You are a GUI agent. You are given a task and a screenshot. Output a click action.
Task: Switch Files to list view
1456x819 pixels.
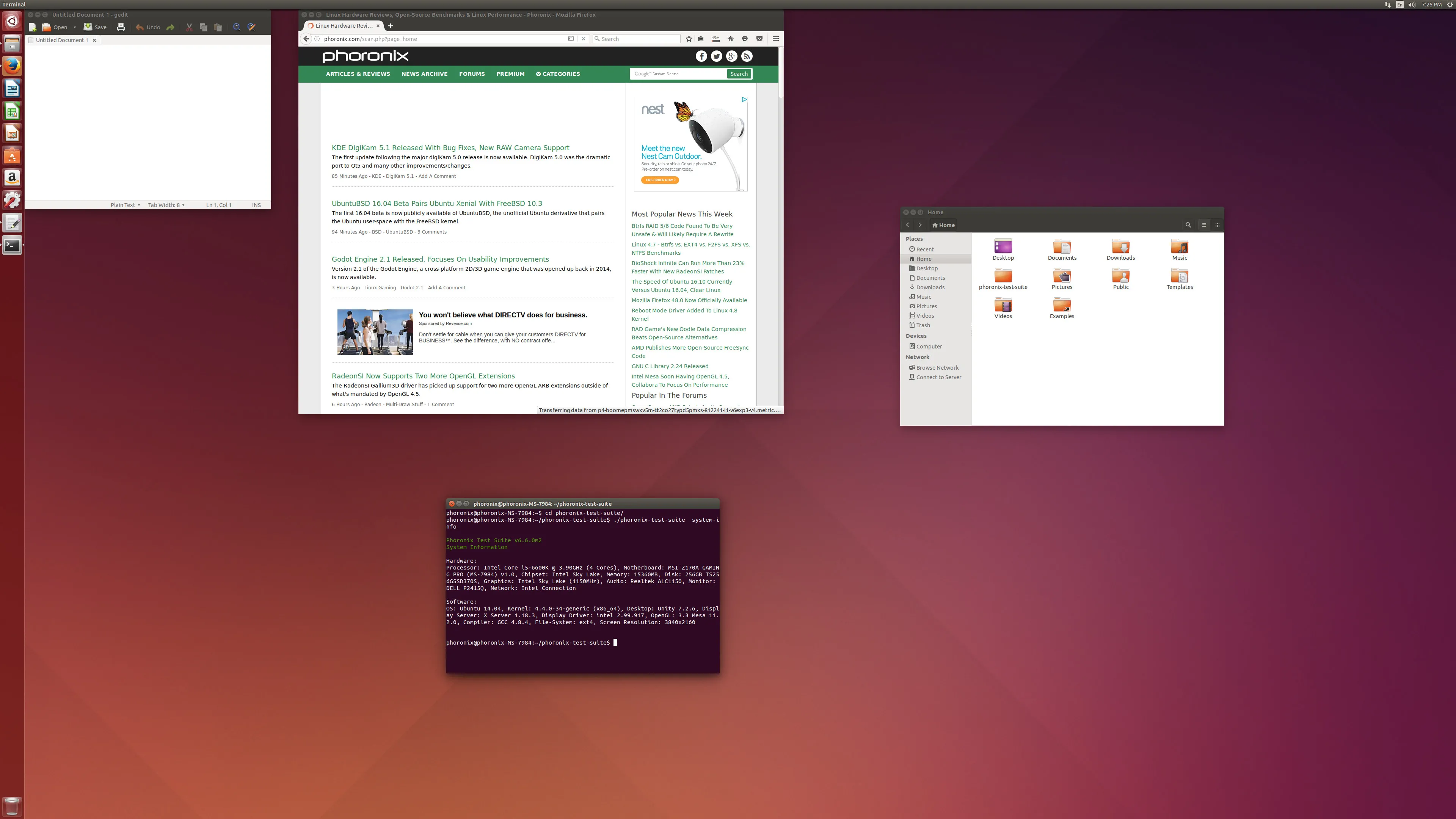click(x=1204, y=225)
